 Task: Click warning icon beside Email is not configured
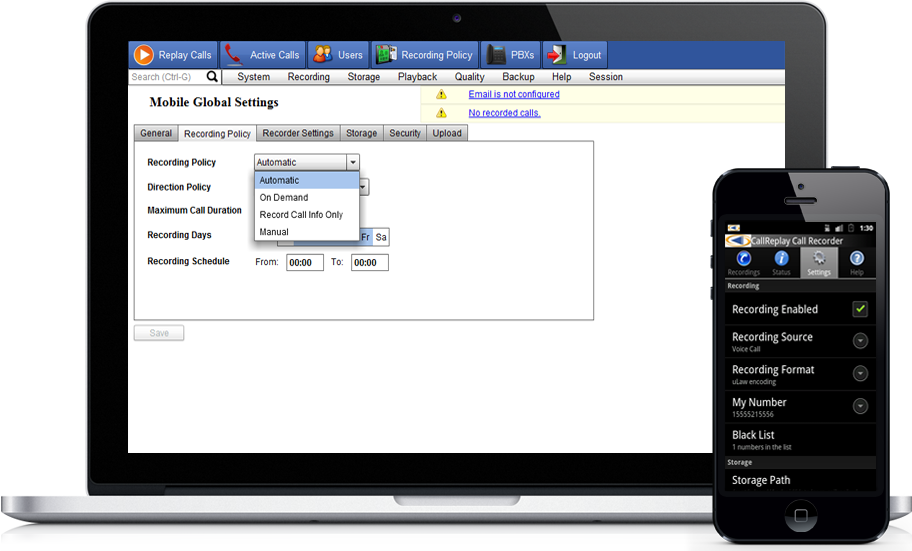441,94
